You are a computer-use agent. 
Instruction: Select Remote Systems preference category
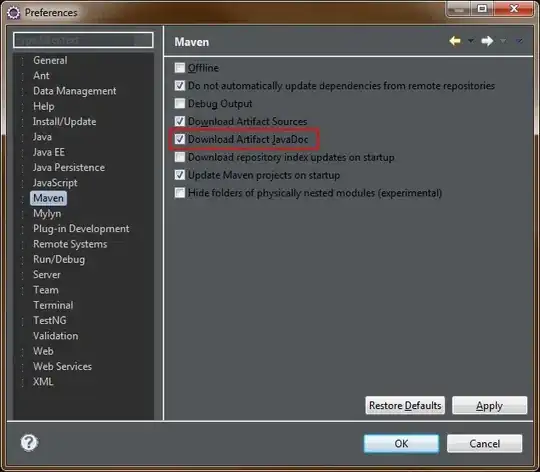click(70, 244)
